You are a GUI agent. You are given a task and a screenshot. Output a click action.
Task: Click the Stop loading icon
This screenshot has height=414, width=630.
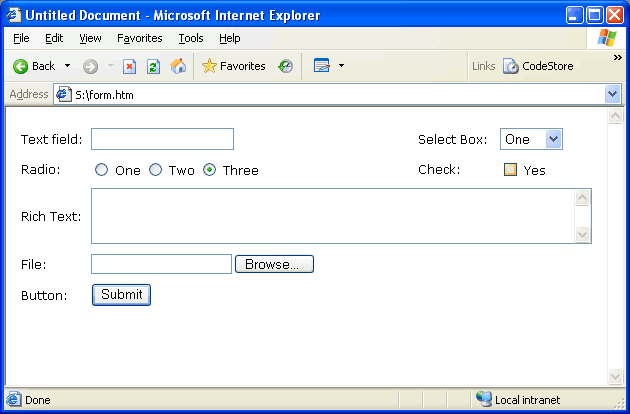tap(129, 66)
